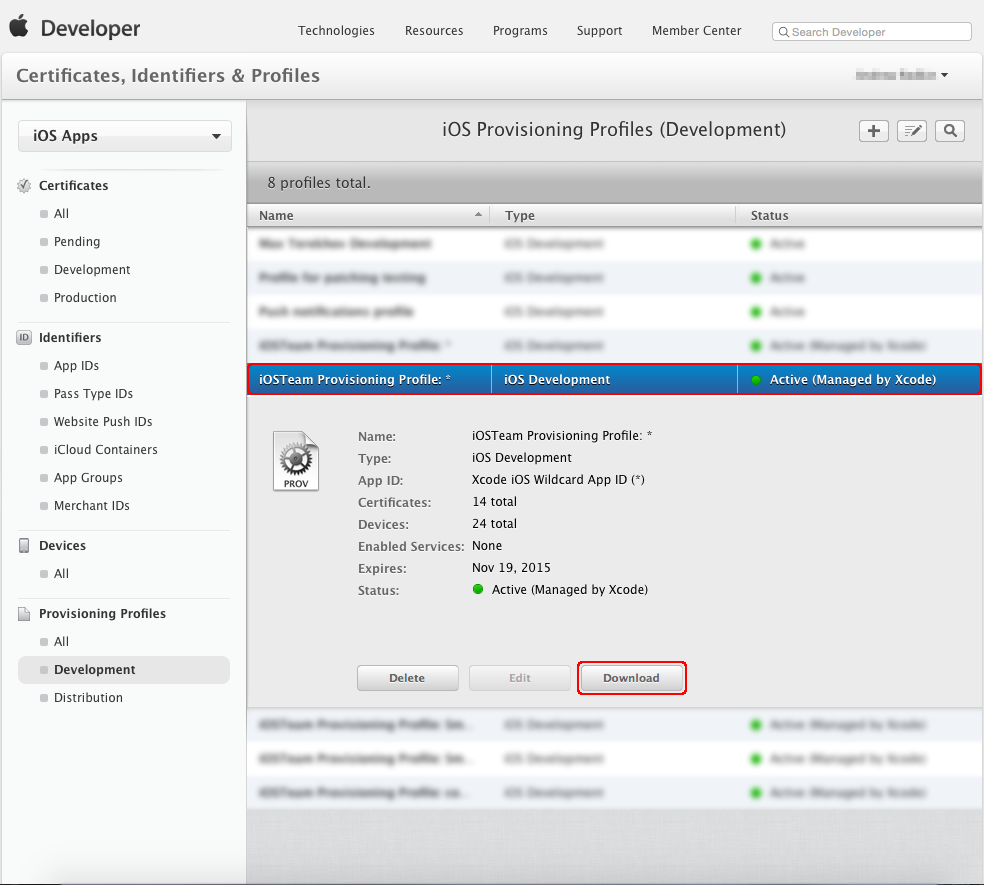Click the PROV profile thumbnail icon
The width and height of the screenshot is (984, 885).
point(296,460)
